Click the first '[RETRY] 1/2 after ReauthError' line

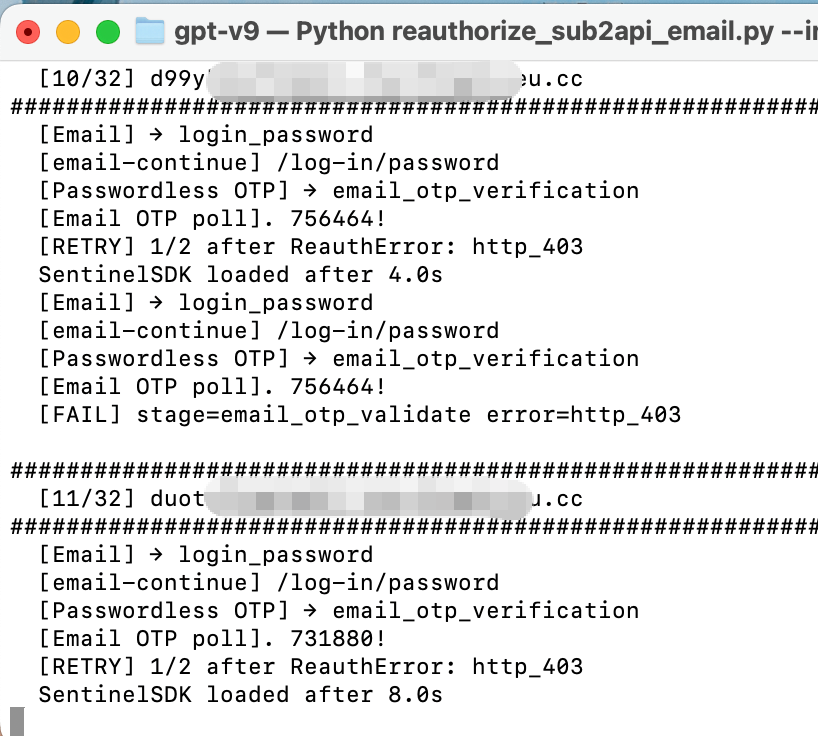(x=311, y=246)
